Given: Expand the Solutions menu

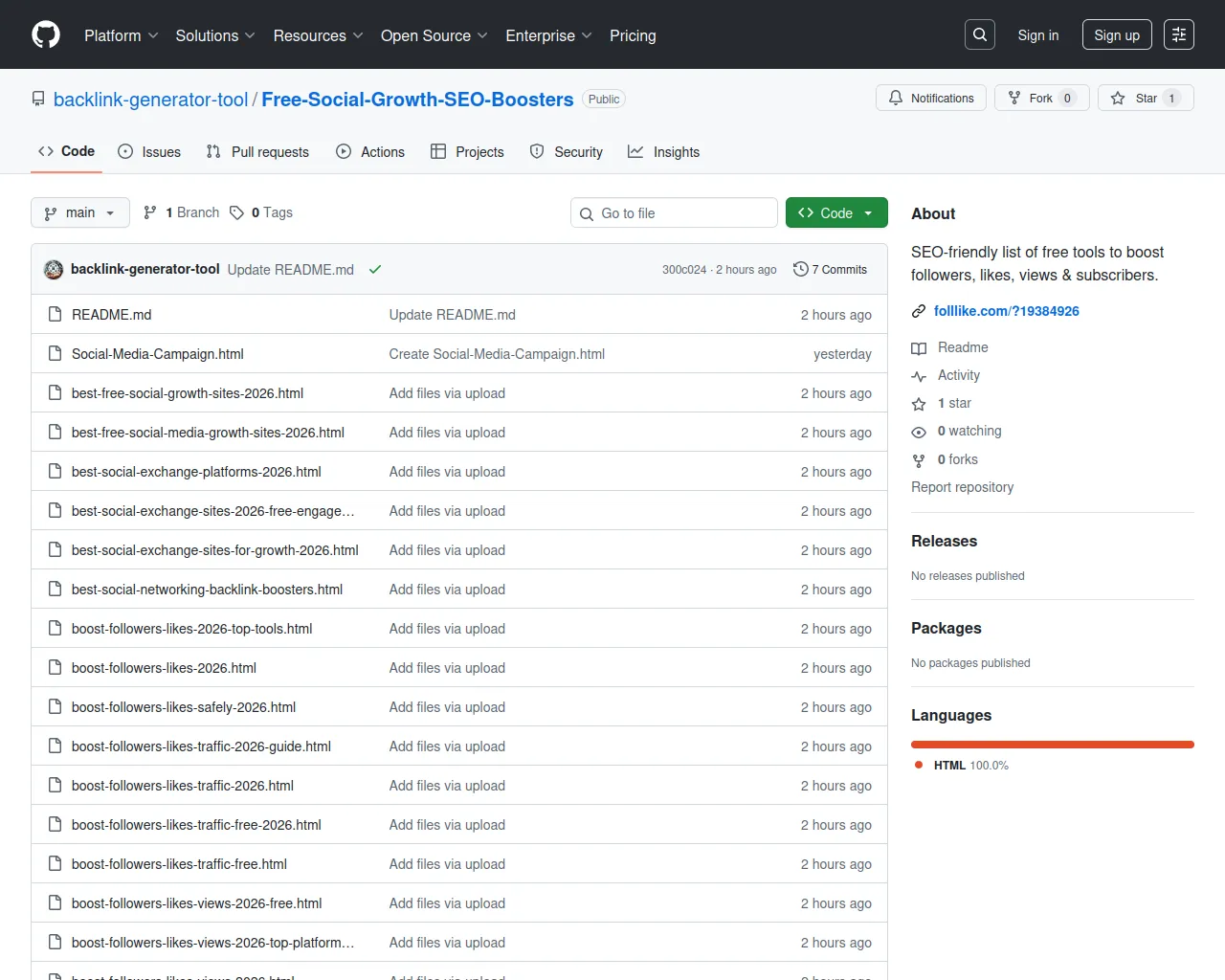Looking at the screenshot, I should [x=215, y=35].
